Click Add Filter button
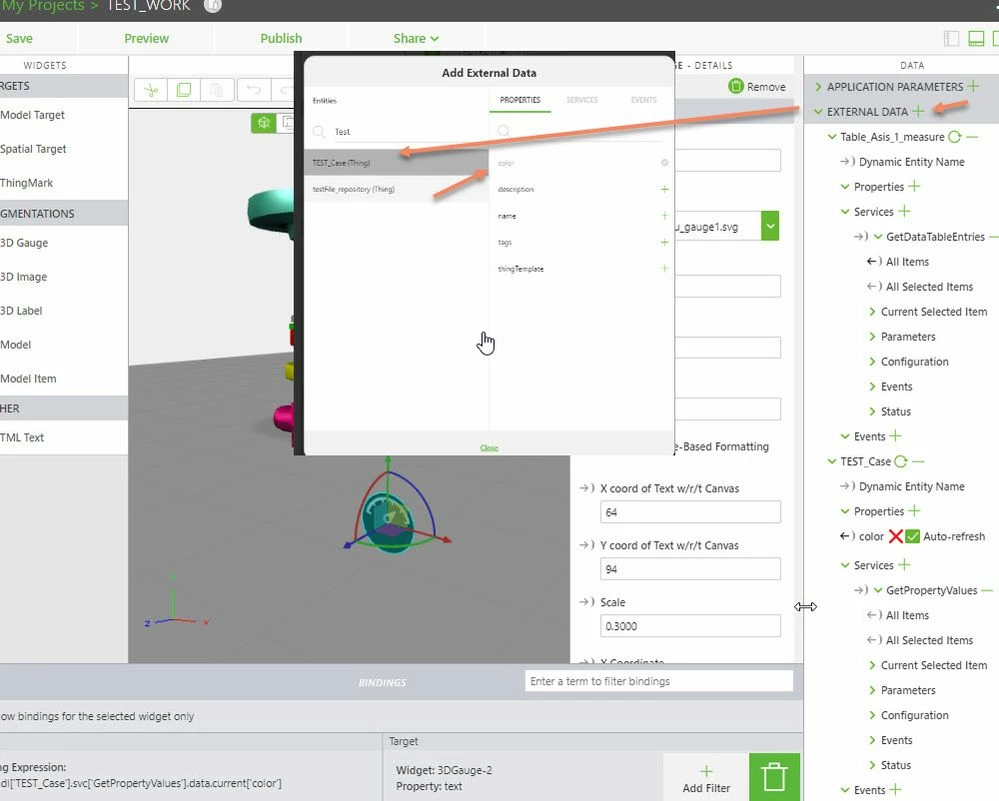This screenshot has width=999, height=801. 706,779
